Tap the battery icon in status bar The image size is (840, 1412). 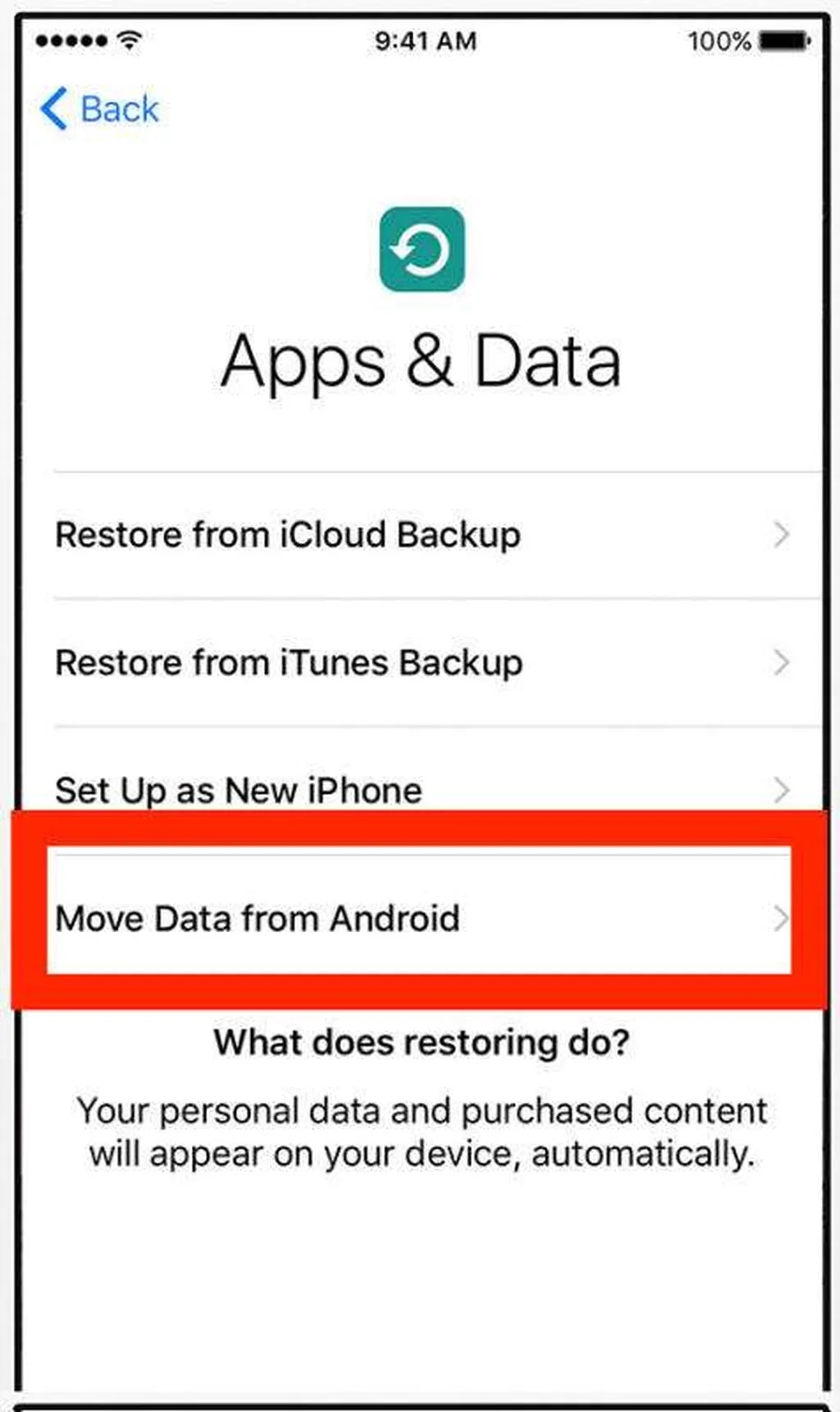pos(785,40)
